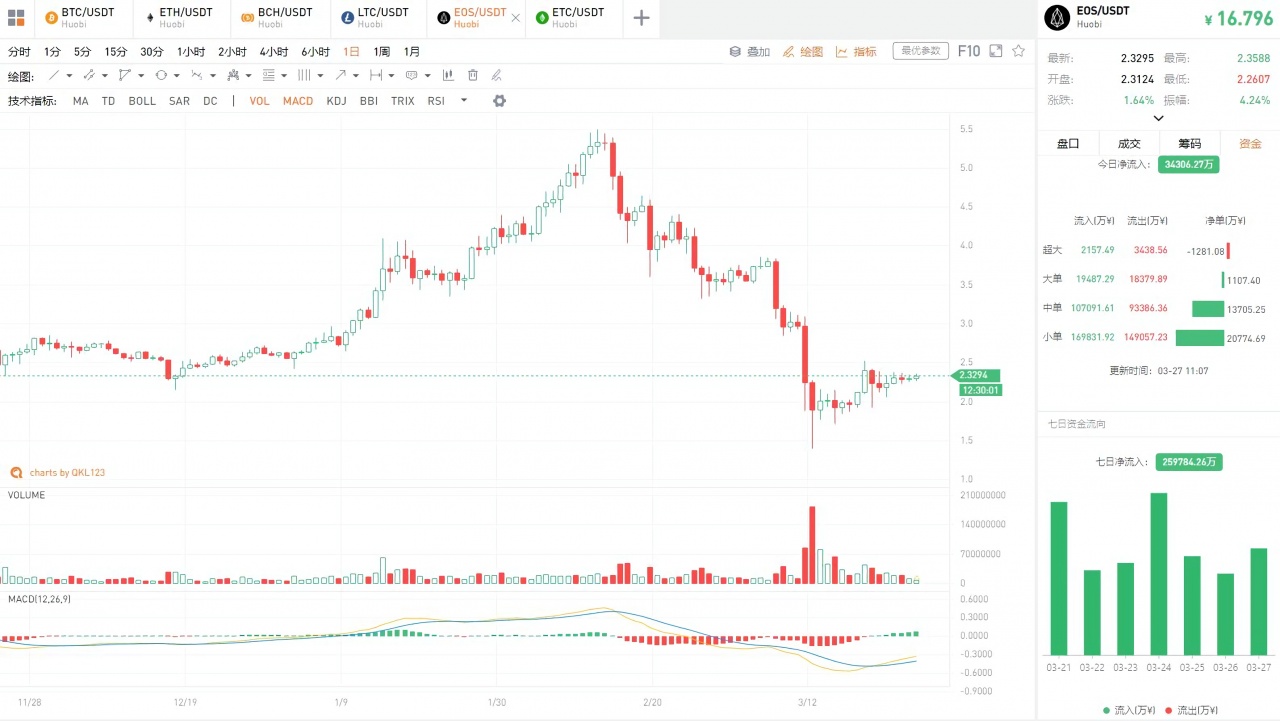Open indicator settings gear icon
1280x721 pixels.
coord(499,101)
